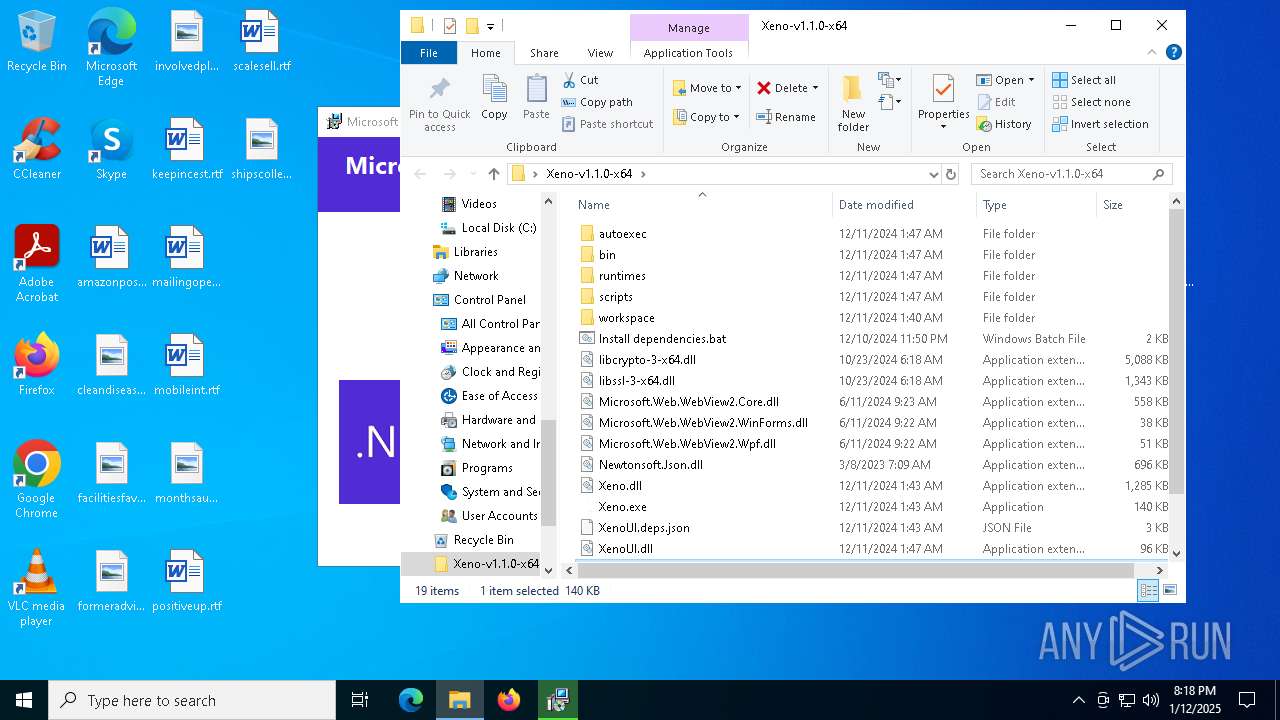The height and width of the screenshot is (720, 1280).
Task: Open the Open button dropdown arrow
Action: [1030, 80]
